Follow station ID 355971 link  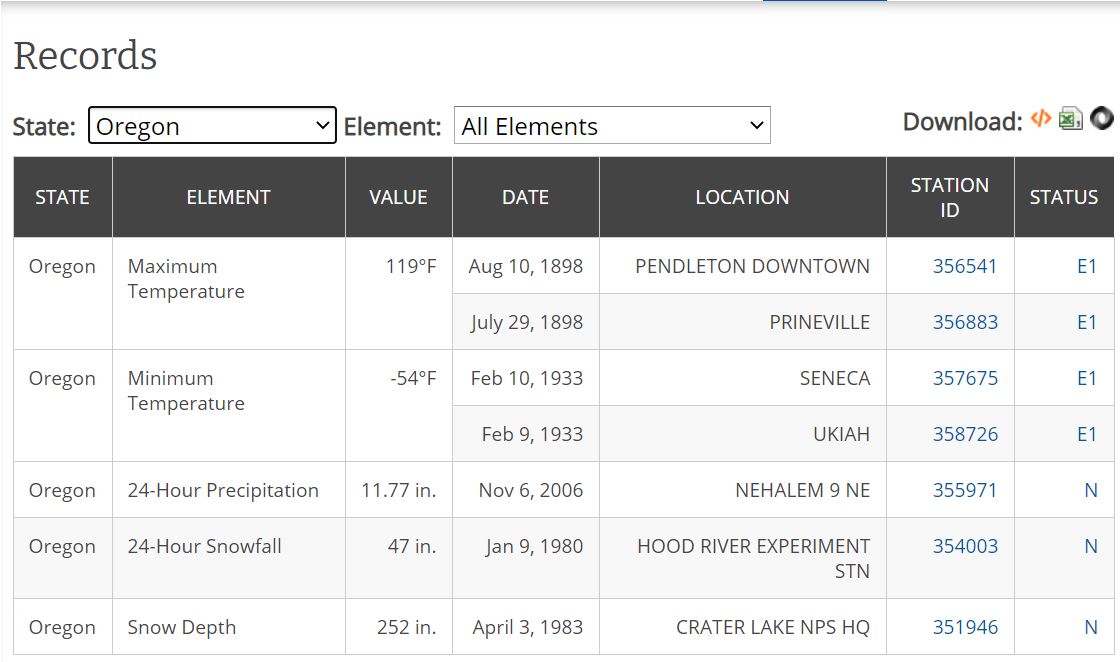pos(965,491)
